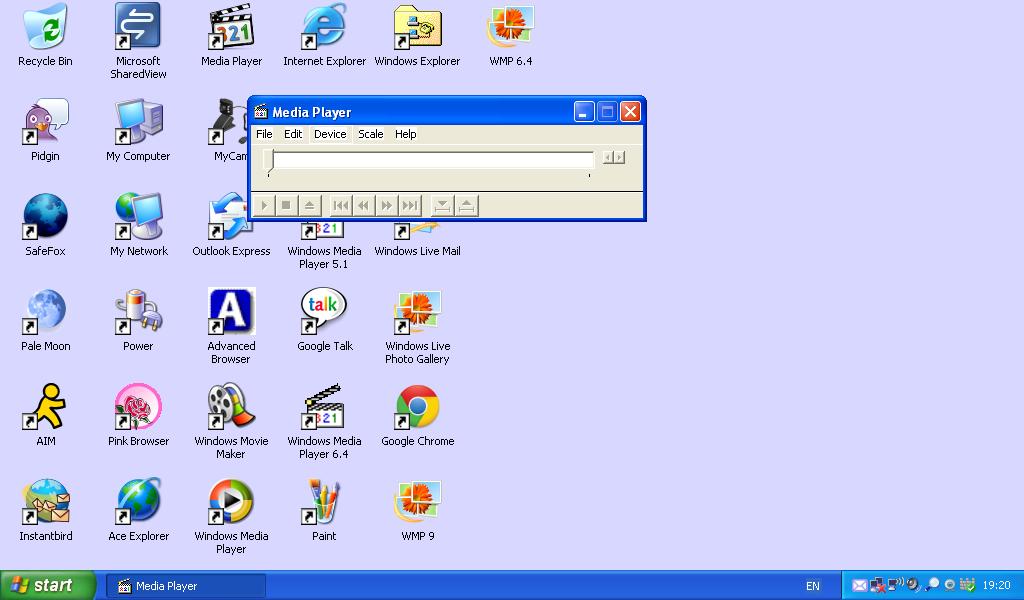
Task: Click the mail envelope tray icon
Action: coord(859,585)
